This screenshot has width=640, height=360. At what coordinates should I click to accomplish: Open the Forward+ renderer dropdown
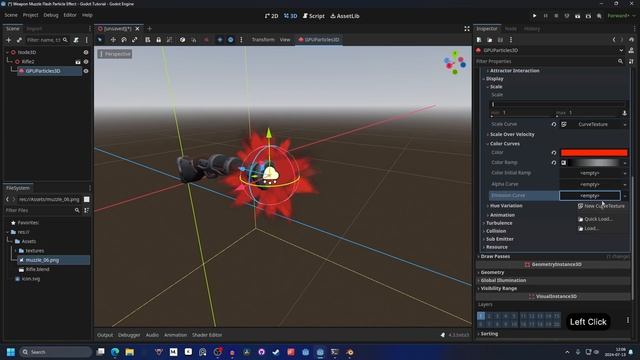coord(622,16)
